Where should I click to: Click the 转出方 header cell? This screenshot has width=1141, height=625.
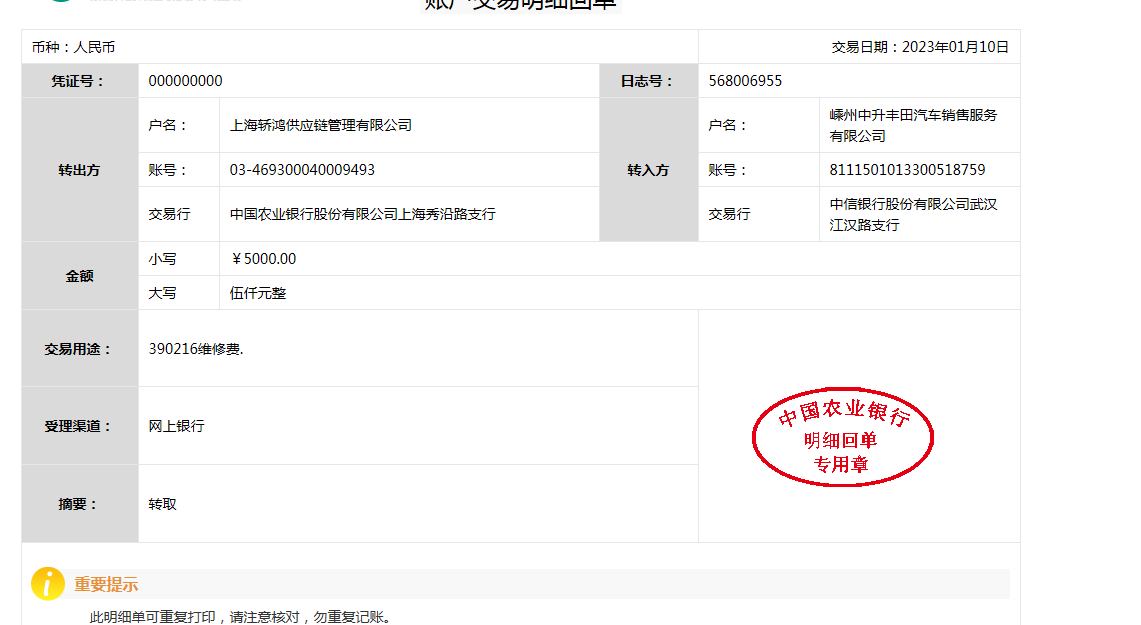(80, 170)
